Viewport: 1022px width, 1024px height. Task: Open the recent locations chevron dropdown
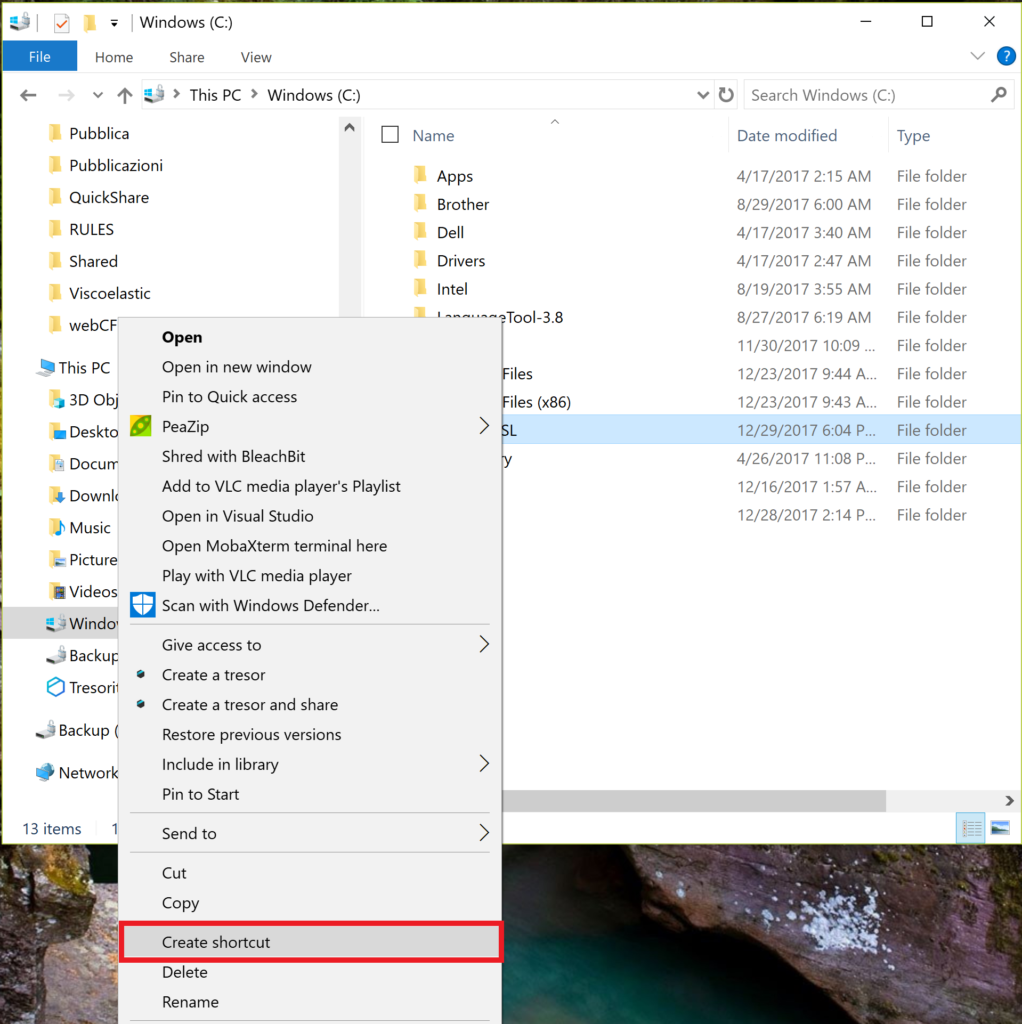pos(97,94)
